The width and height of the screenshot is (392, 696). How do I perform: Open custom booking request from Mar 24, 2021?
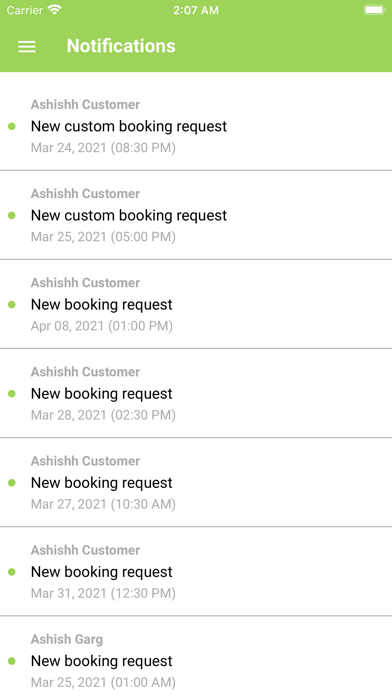pyautogui.click(x=196, y=126)
